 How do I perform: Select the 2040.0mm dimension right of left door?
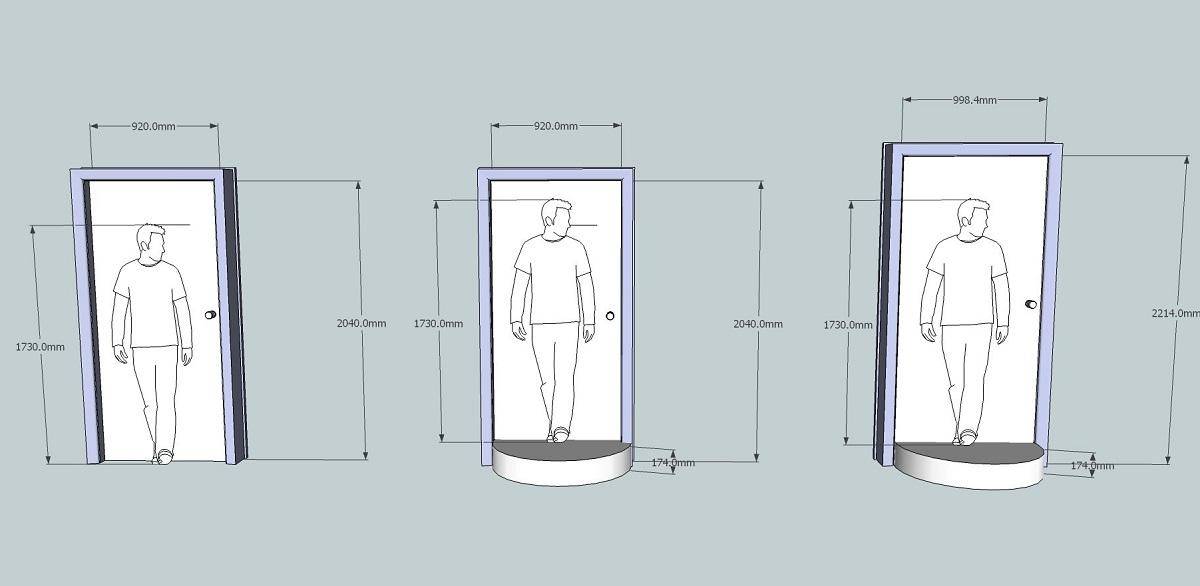pyautogui.click(x=361, y=323)
